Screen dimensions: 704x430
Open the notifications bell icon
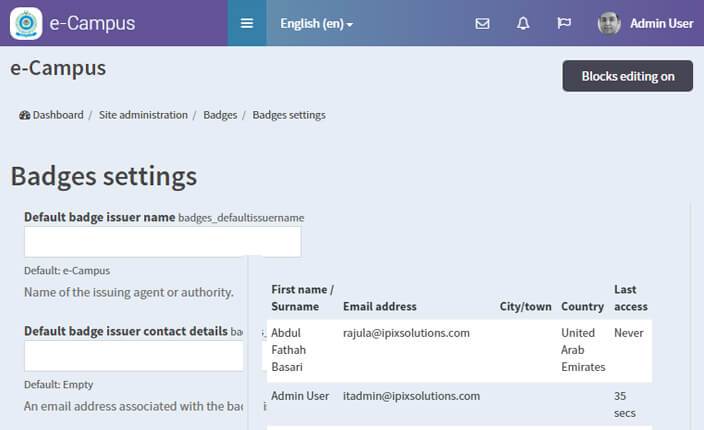pyautogui.click(x=523, y=23)
